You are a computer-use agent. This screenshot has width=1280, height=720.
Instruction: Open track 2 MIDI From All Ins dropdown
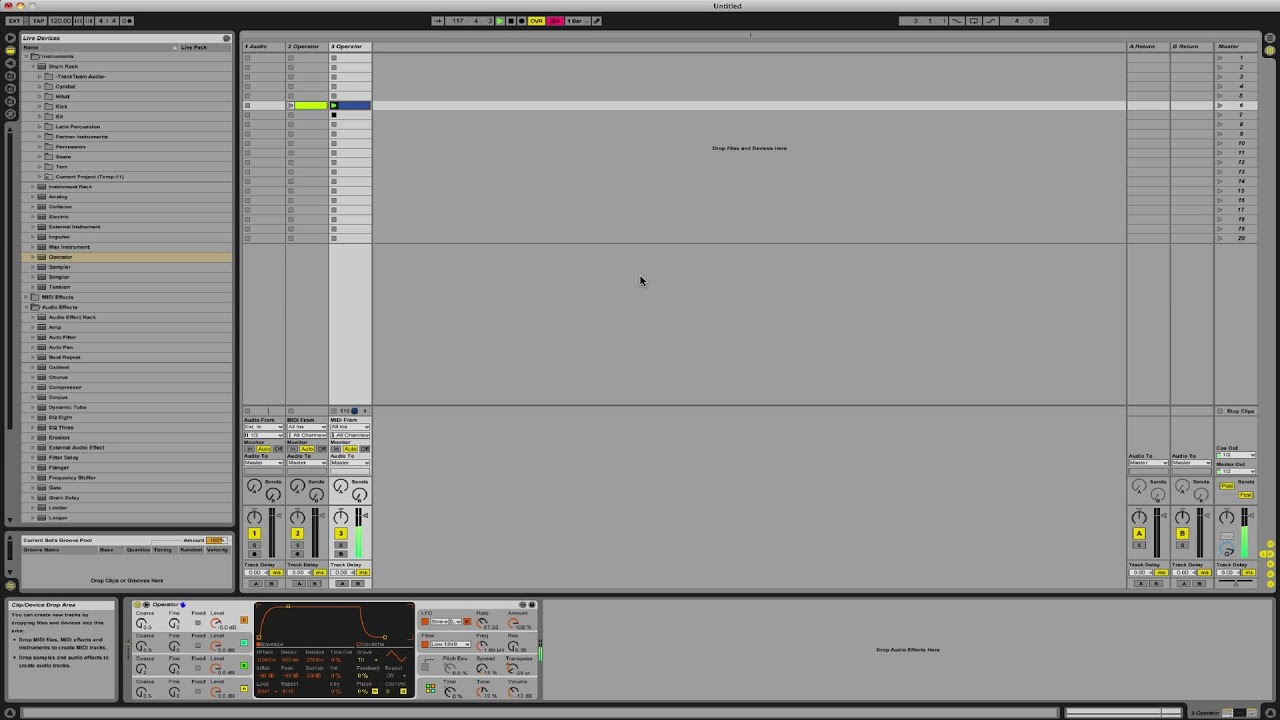point(307,427)
